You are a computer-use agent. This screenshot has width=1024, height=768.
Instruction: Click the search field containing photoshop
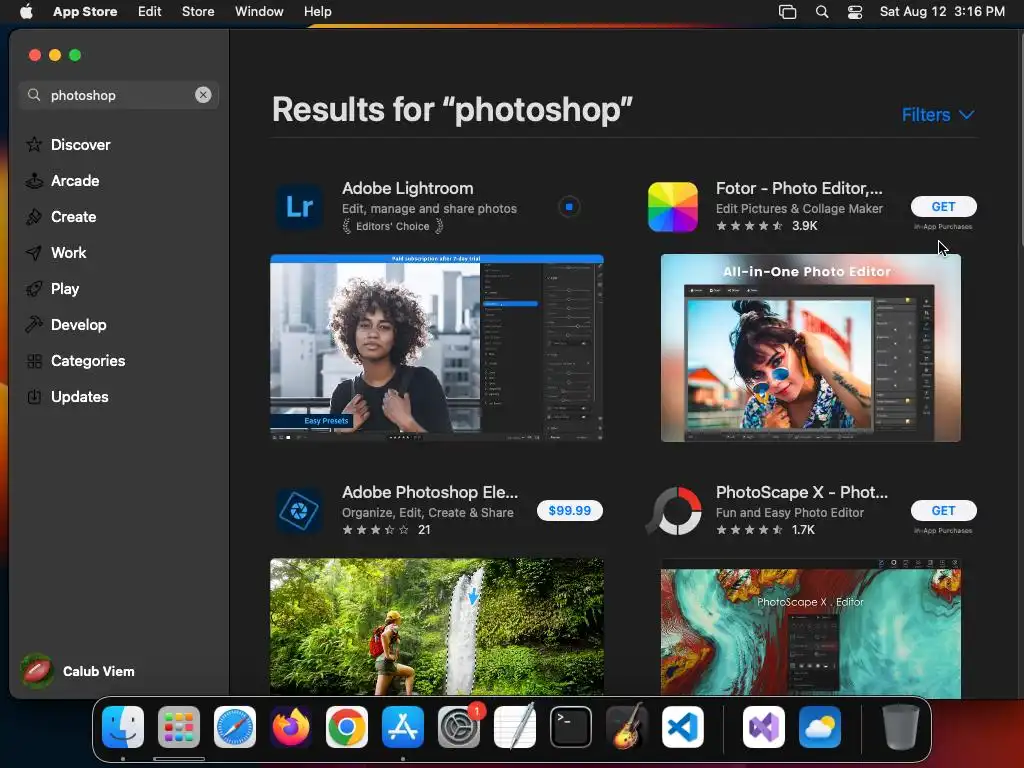point(119,95)
